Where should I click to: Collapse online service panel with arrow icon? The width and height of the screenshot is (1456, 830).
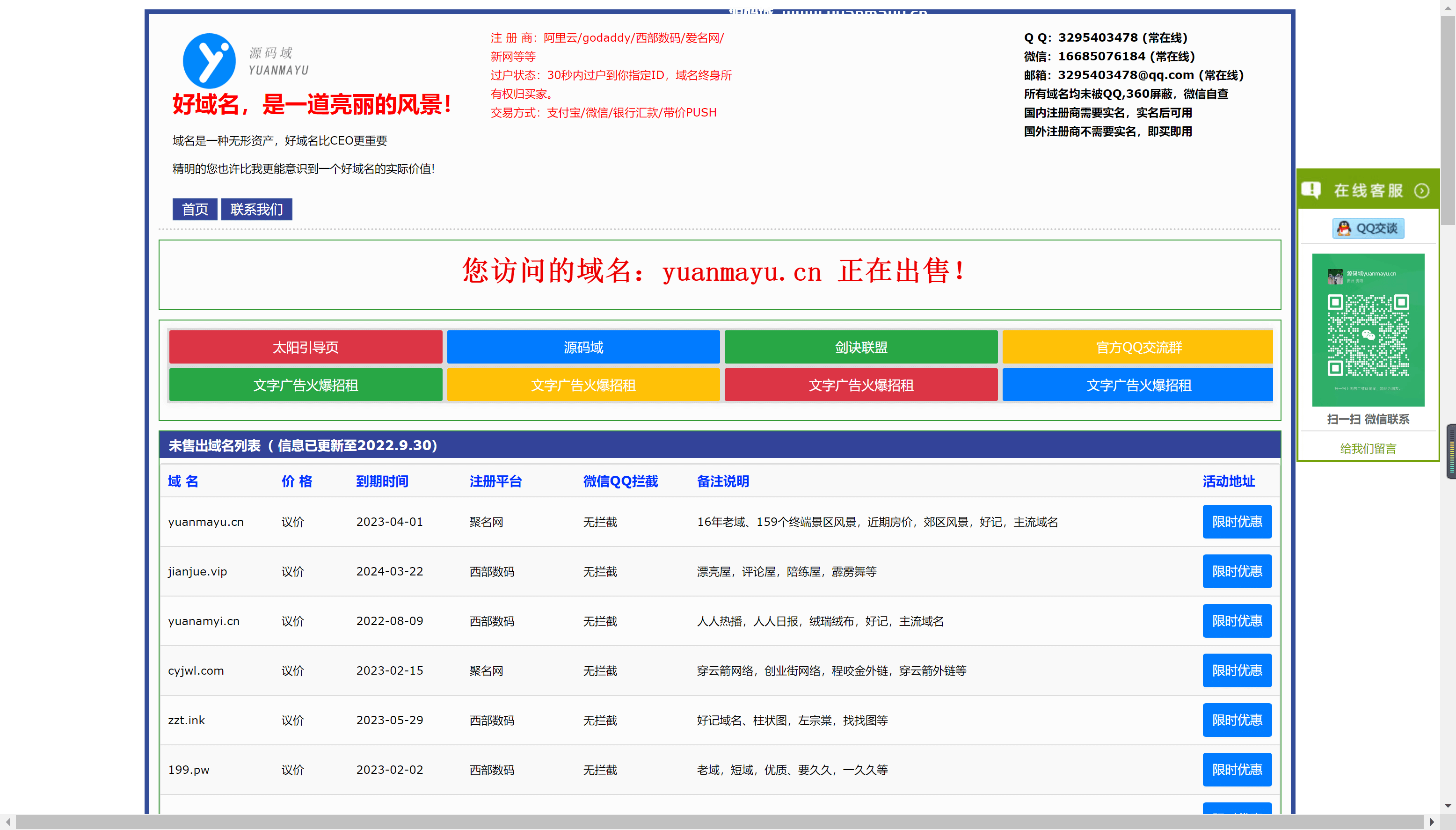tap(1422, 190)
